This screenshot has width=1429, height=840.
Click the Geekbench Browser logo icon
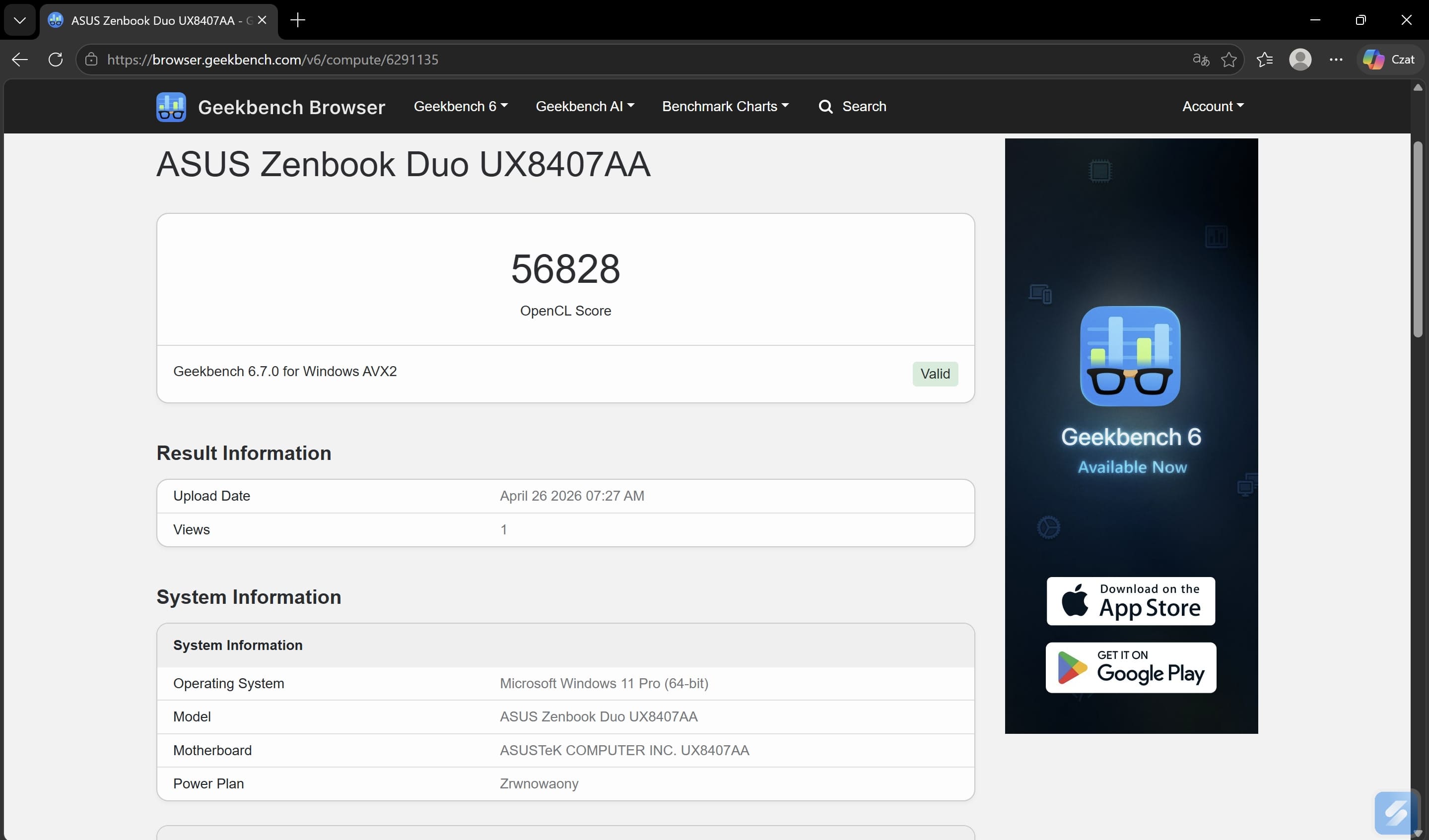coord(171,107)
